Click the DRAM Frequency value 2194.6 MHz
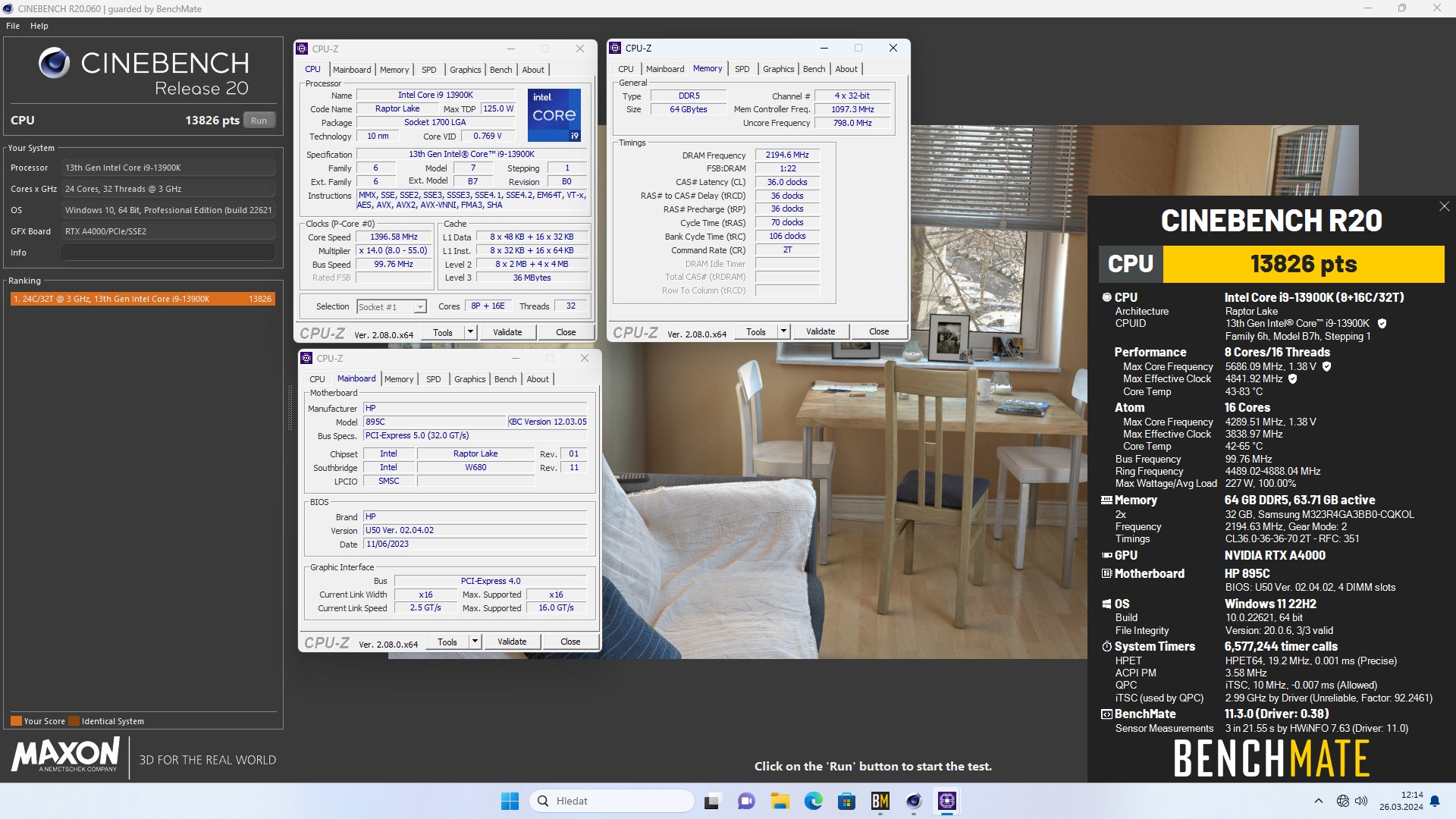The image size is (1456, 819). [x=787, y=155]
